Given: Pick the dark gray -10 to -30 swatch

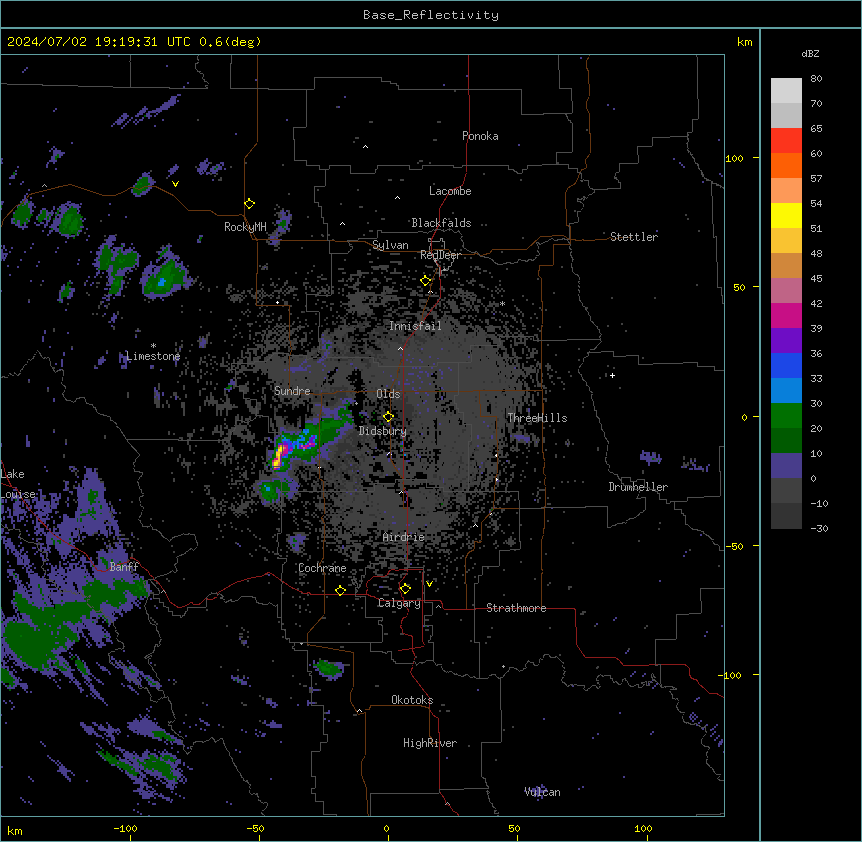Looking at the screenshot, I should (x=786, y=516).
